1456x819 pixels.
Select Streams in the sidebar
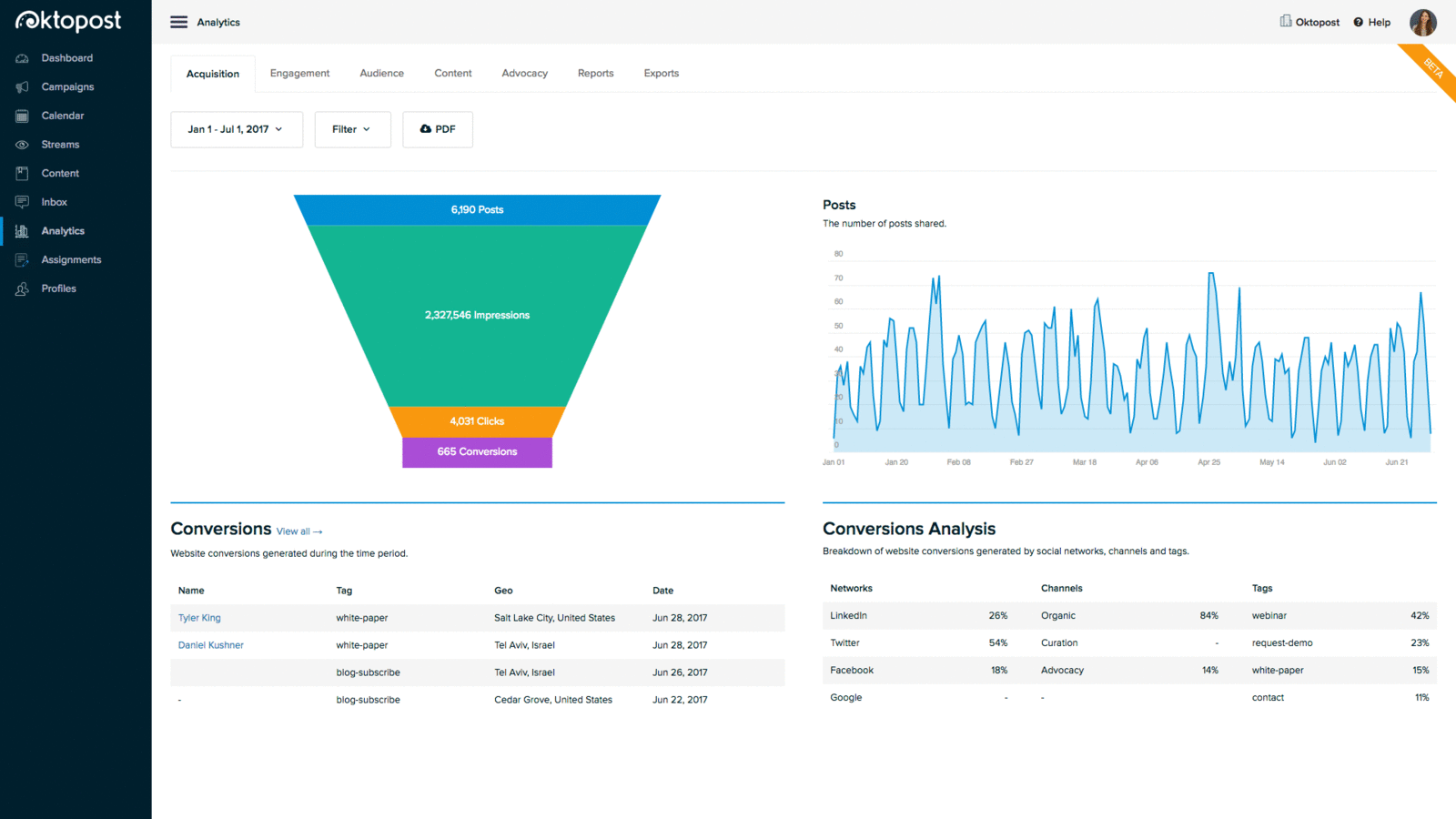tap(60, 144)
